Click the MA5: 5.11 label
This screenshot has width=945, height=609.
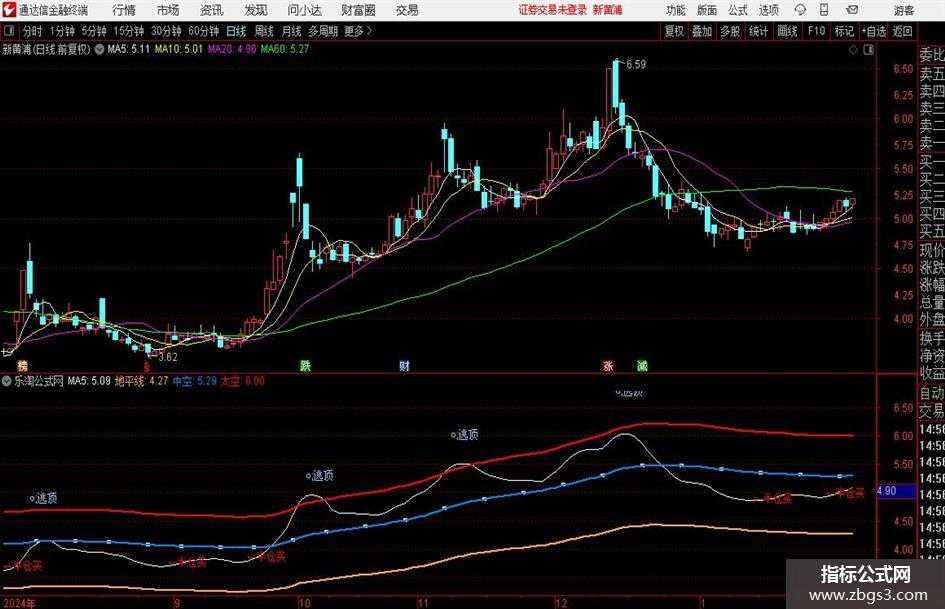click(128, 49)
